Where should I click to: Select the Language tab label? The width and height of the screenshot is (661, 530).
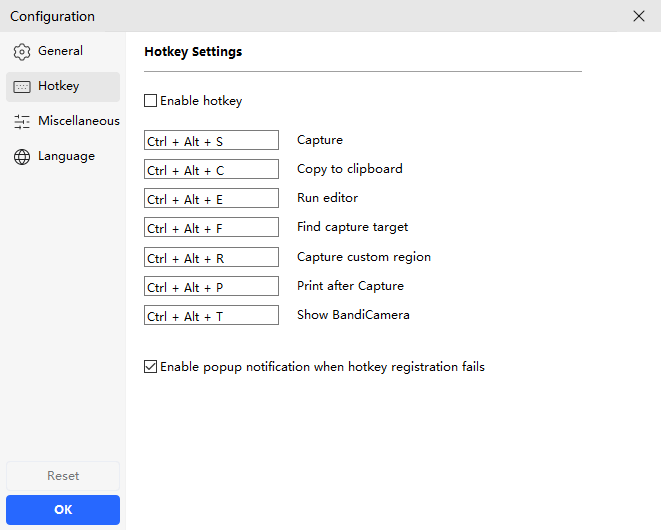pos(66,156)
